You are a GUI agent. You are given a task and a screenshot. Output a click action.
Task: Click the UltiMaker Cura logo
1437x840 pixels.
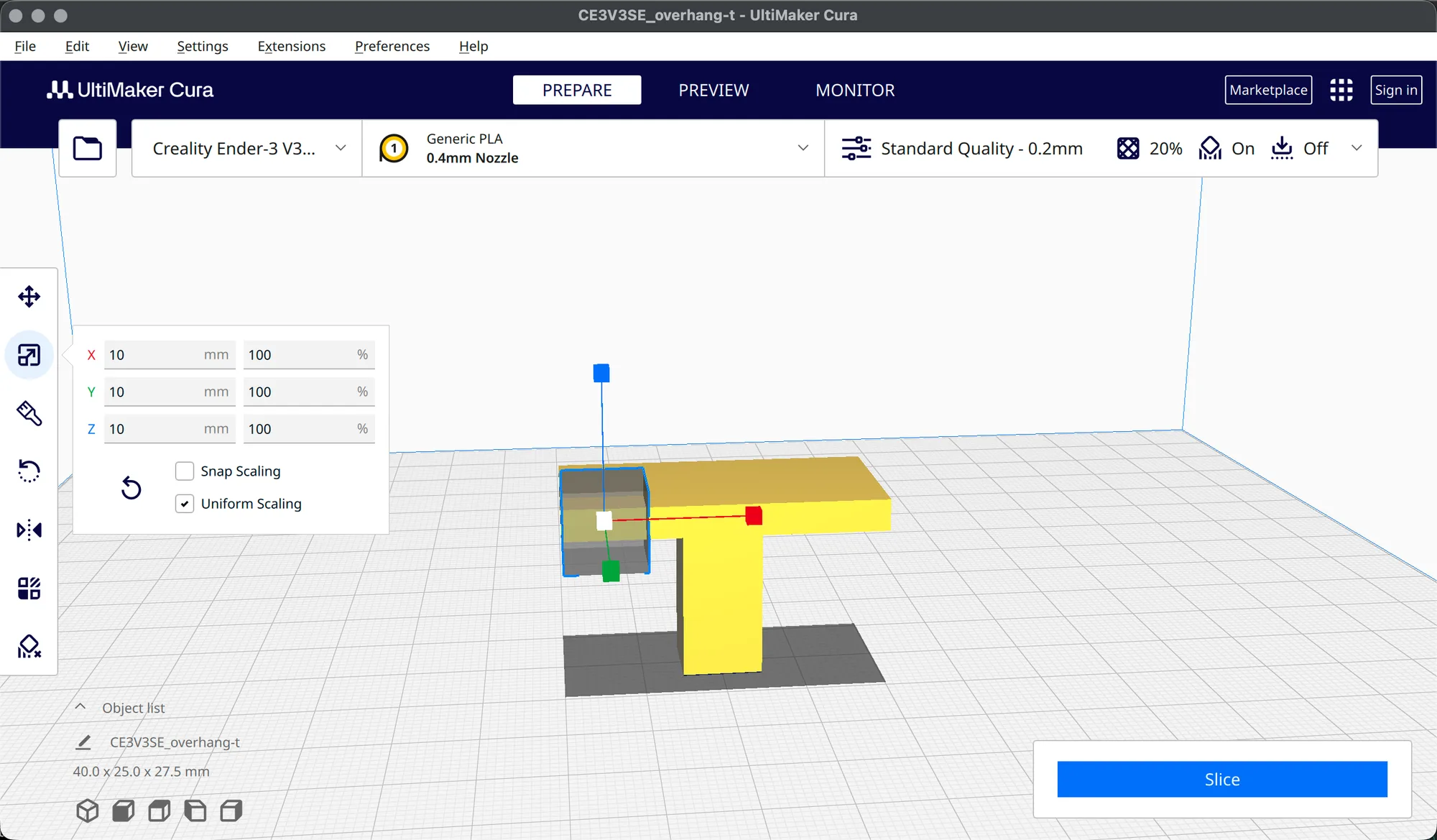(x=130, y=90)
